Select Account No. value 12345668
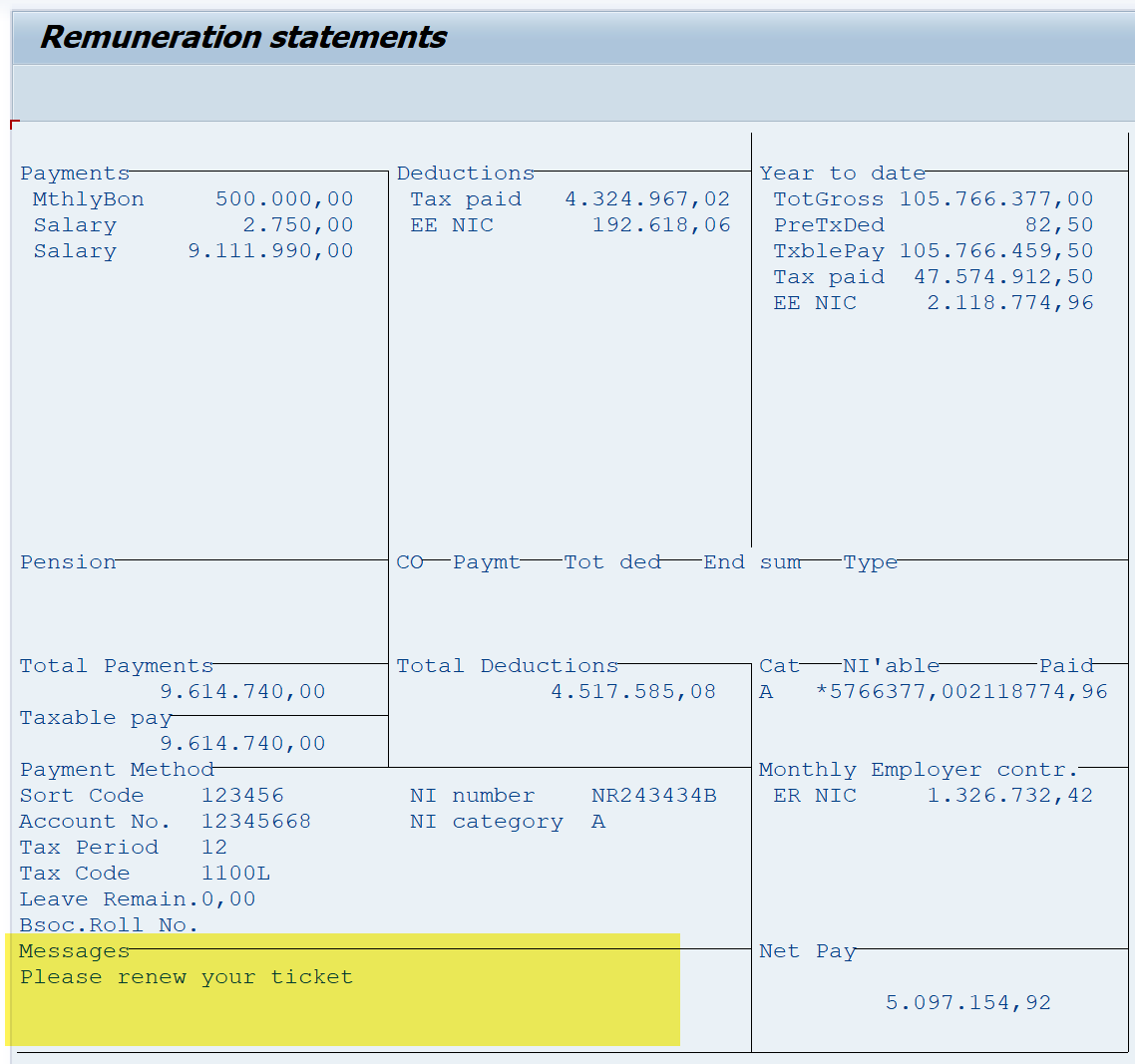The width and height of the screenshot is (1135, 1064). pyautogui.click(x=256, y=822)
